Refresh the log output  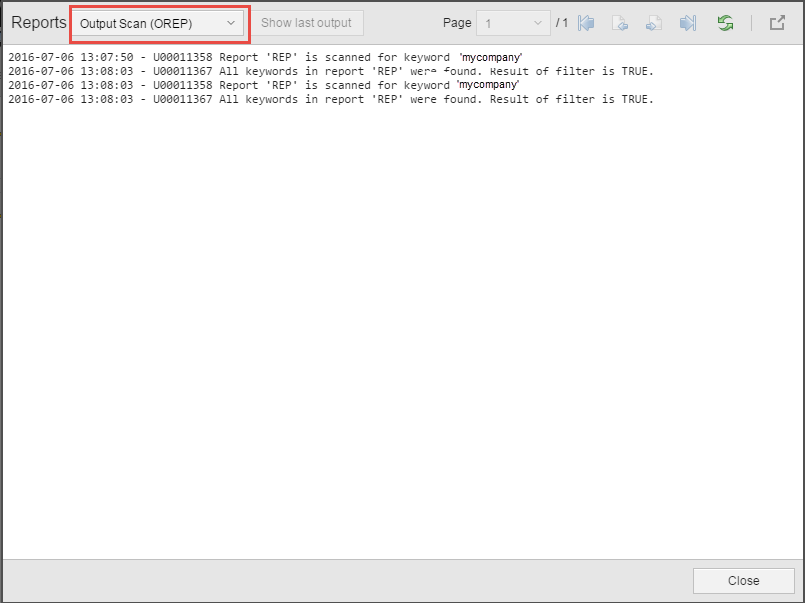[725, 23]
